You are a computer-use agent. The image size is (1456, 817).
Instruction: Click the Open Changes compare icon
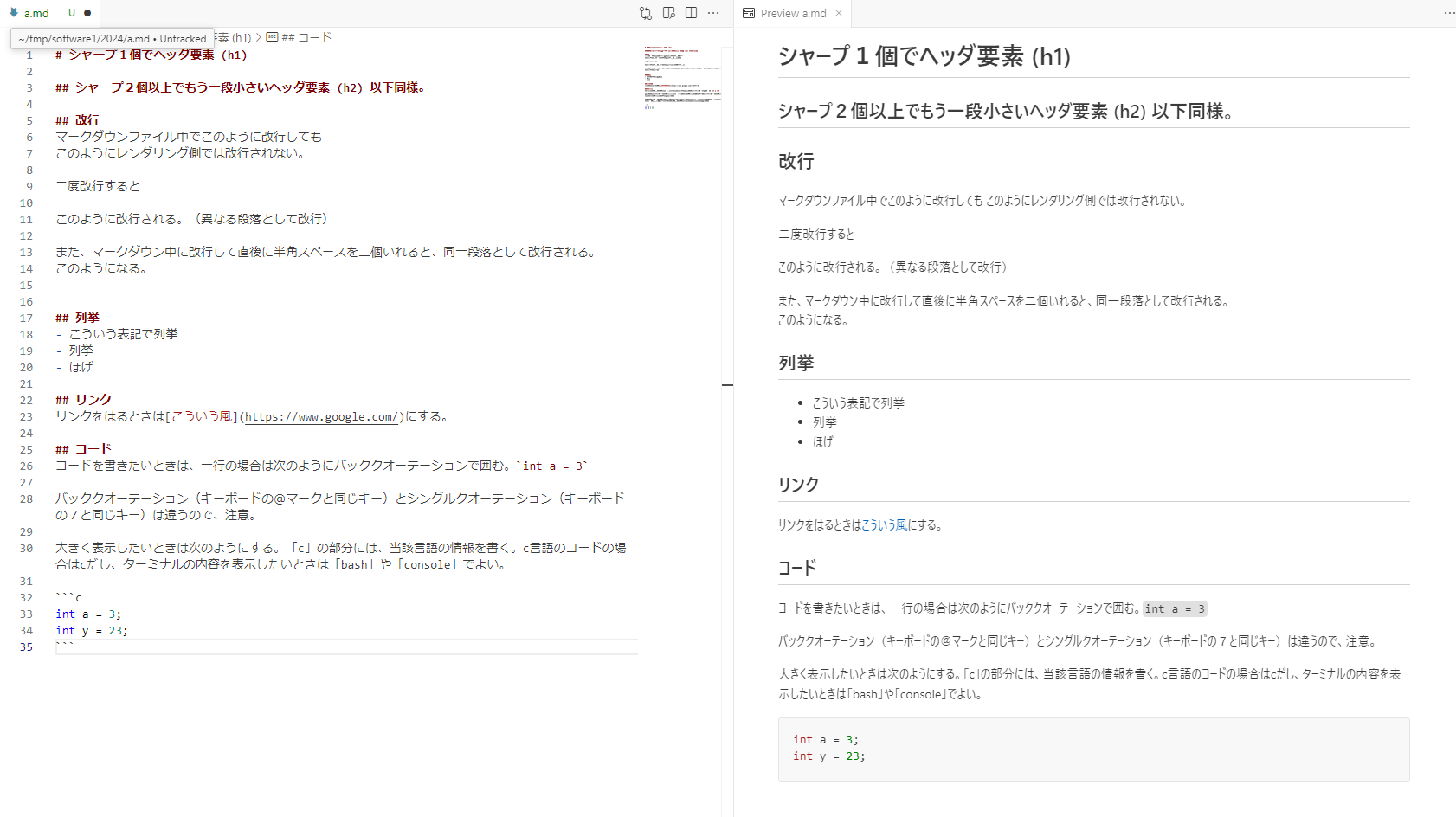(646, 13)
